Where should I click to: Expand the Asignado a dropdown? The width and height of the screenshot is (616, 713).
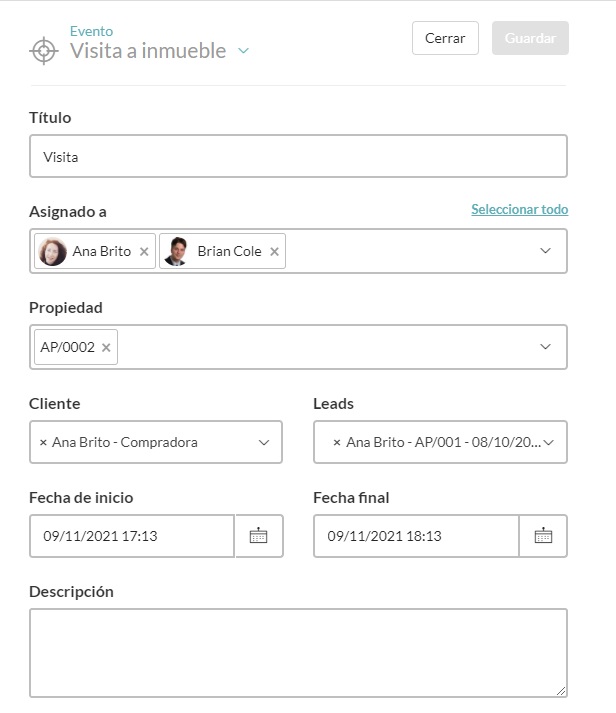pos(545,251)
